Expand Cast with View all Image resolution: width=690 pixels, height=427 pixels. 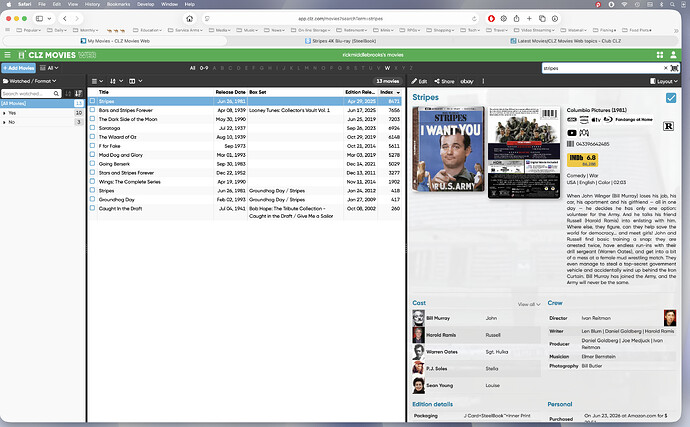pos(529,304)
